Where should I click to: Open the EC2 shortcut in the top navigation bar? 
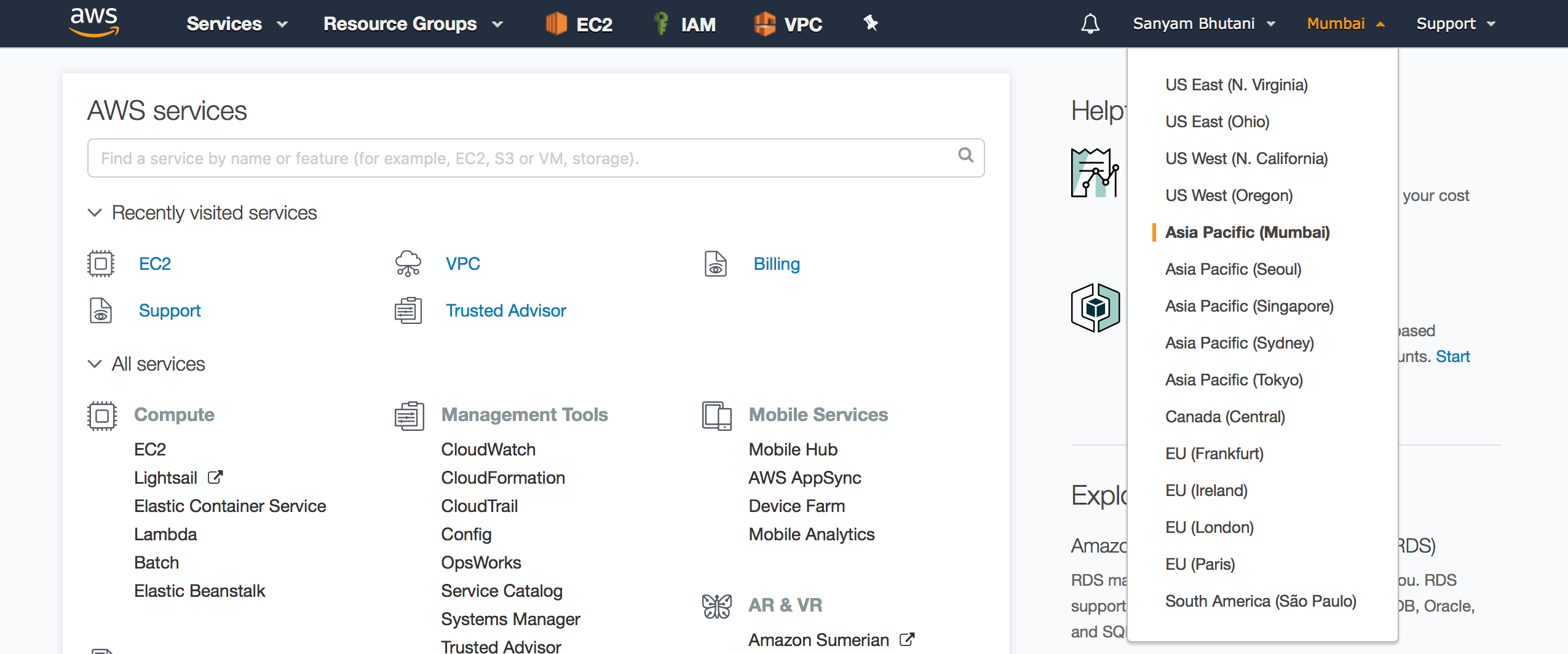click(x=579, y=24)
